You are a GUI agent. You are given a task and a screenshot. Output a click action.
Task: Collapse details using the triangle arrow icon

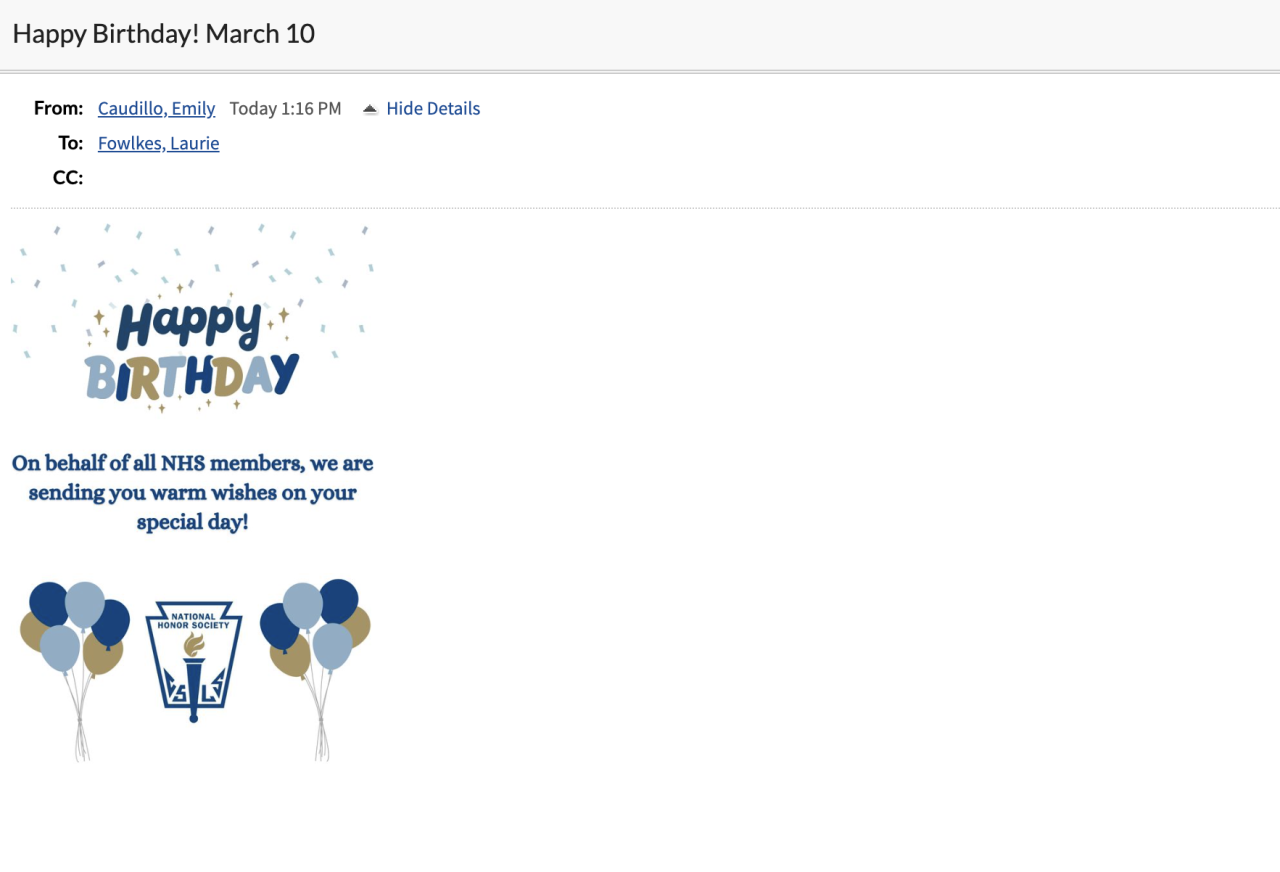point(370,109)
